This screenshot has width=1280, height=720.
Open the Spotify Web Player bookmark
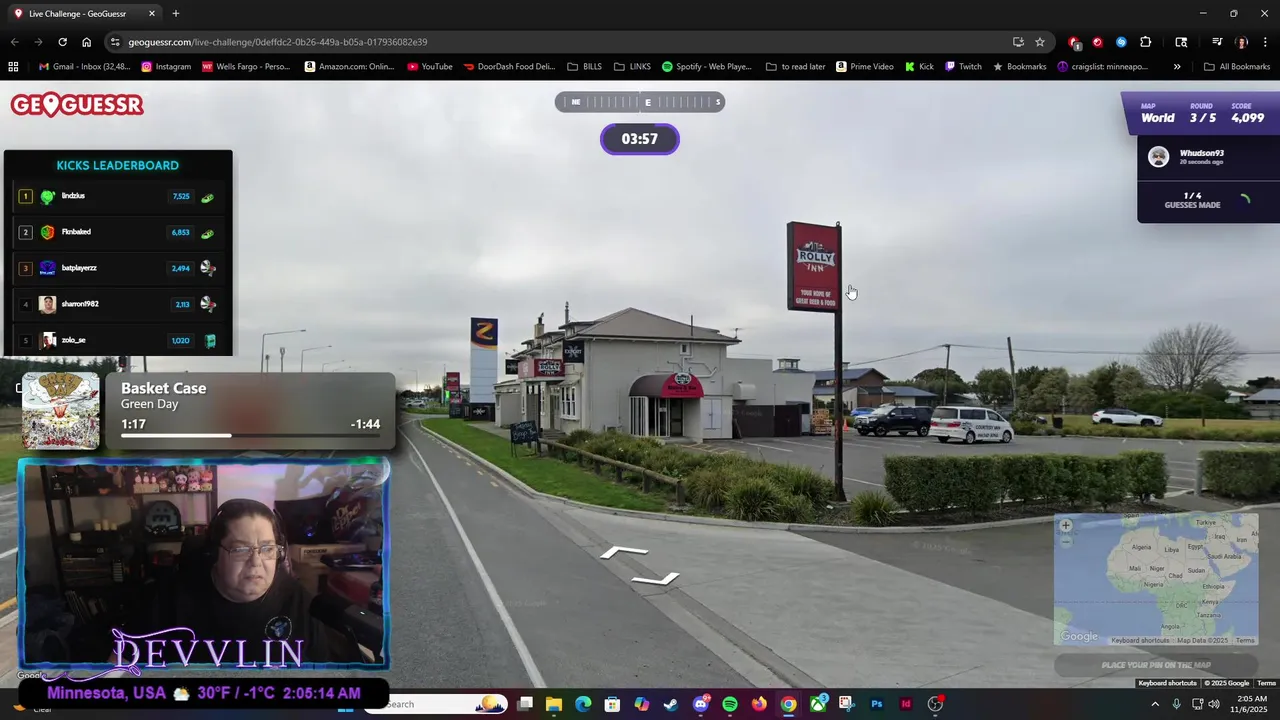(x=706, y=67)
